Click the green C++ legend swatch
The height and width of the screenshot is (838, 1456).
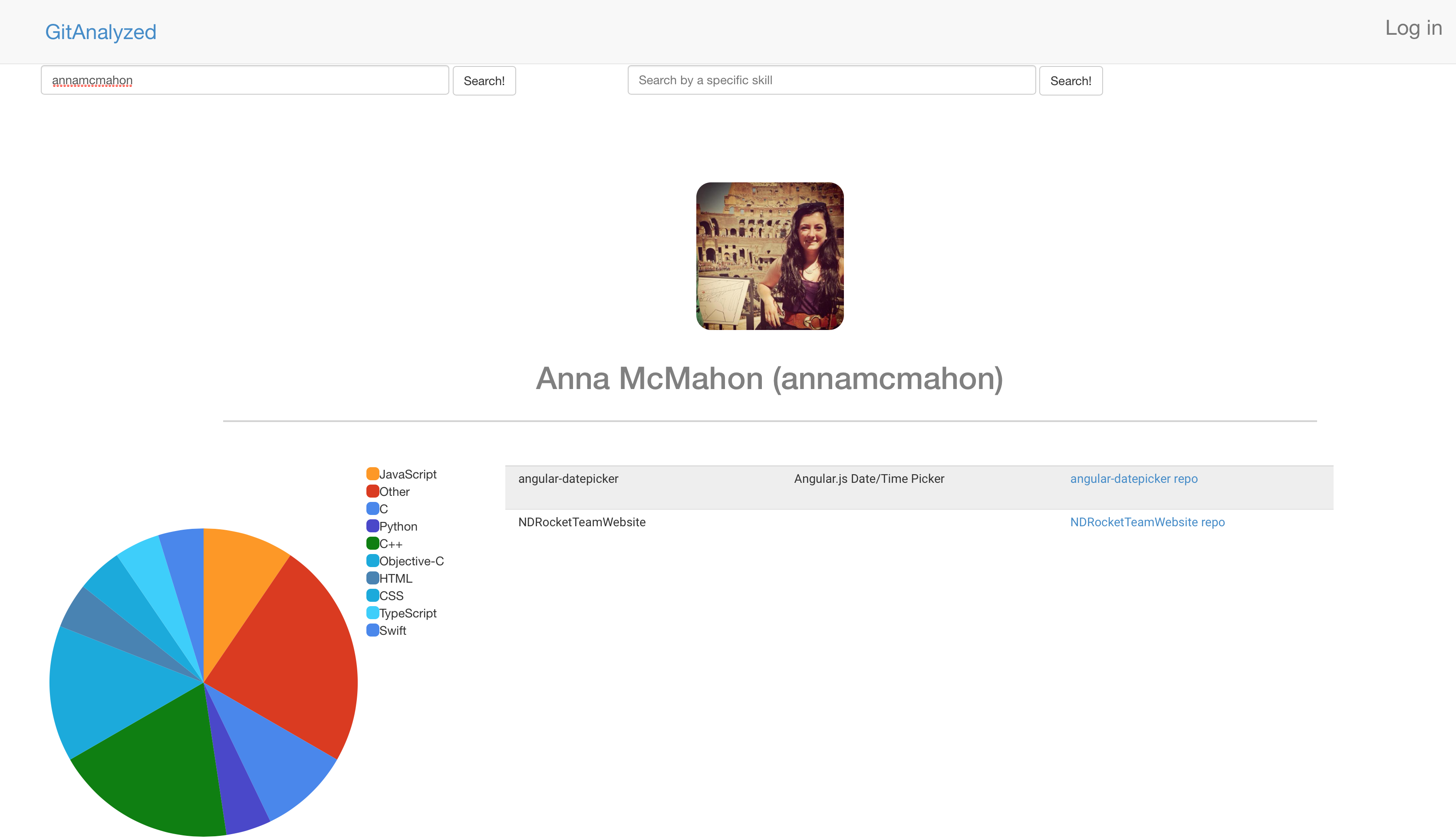coord(372,543)
